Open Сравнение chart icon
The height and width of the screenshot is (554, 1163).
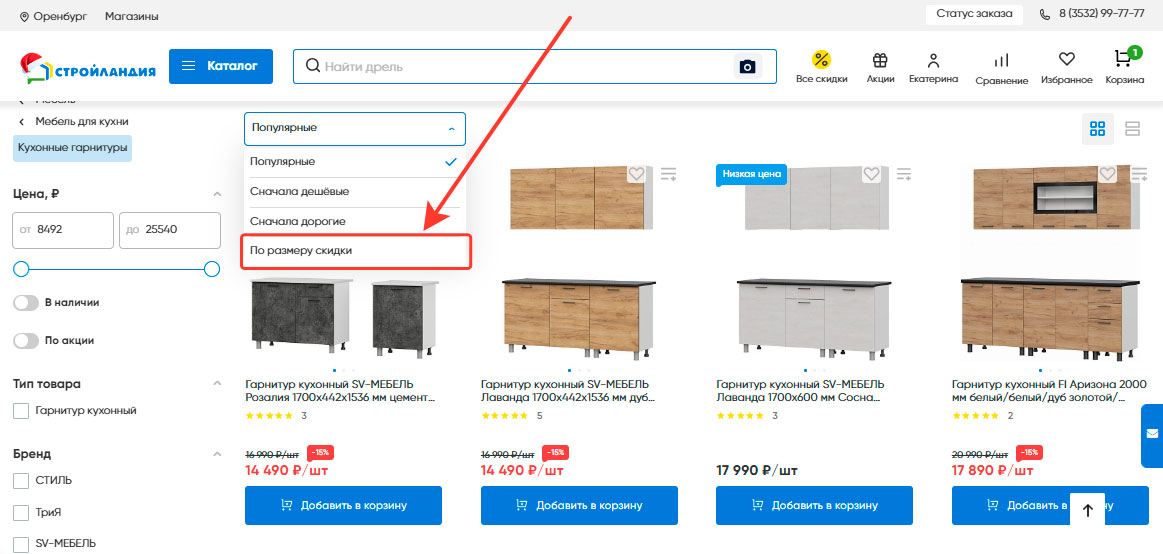[1001, 60]
